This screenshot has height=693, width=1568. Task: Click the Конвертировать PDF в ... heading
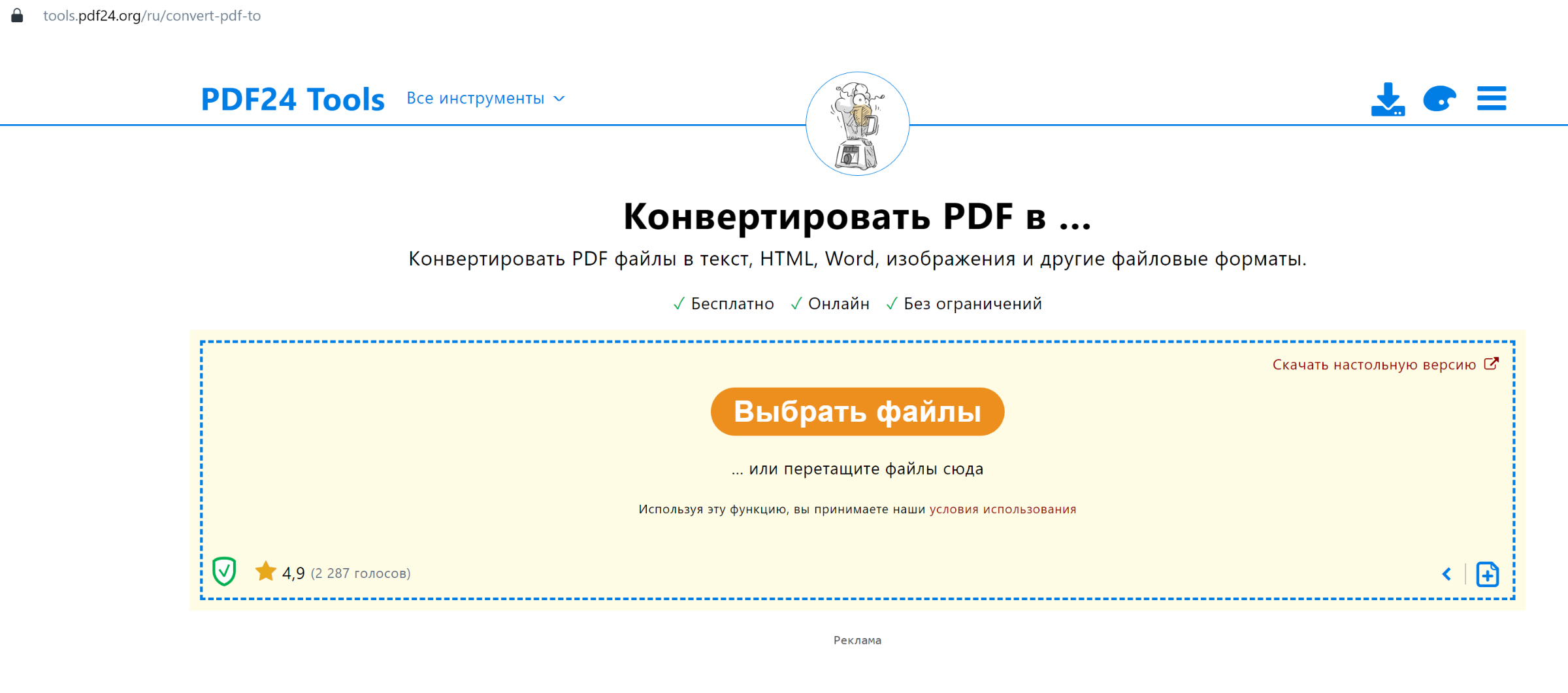click(857, 216)
